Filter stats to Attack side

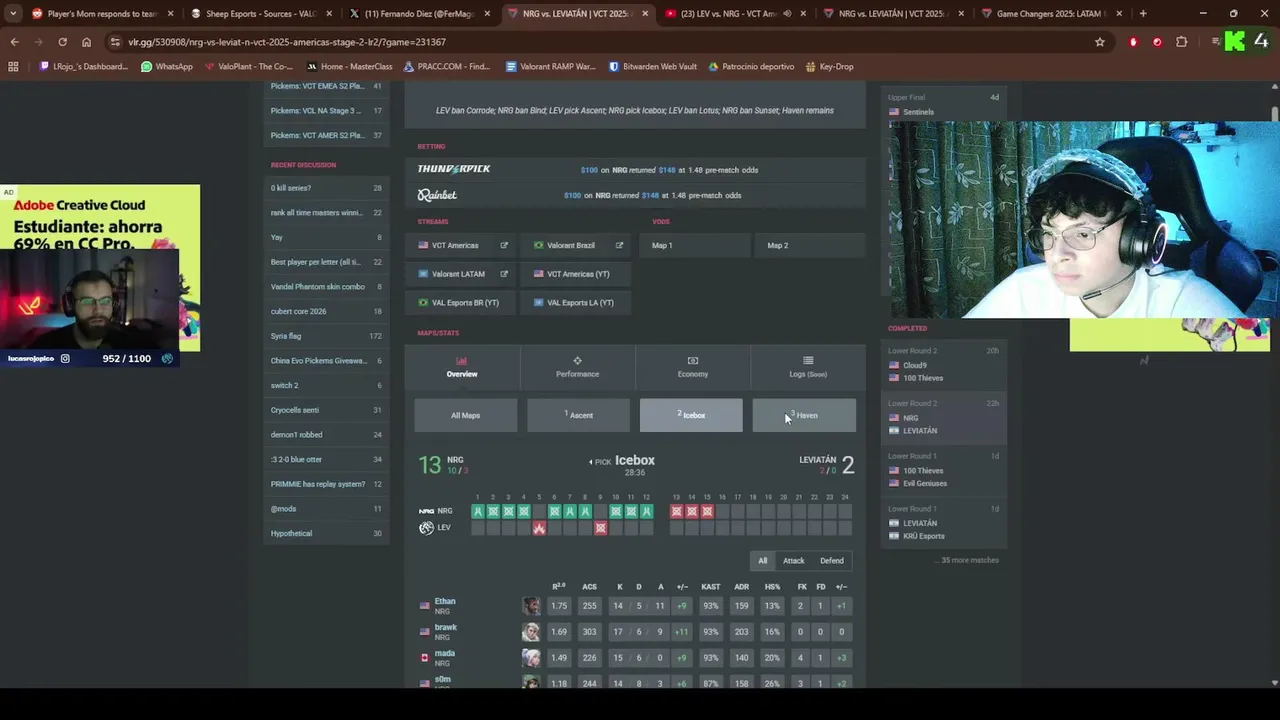point(793,561)
